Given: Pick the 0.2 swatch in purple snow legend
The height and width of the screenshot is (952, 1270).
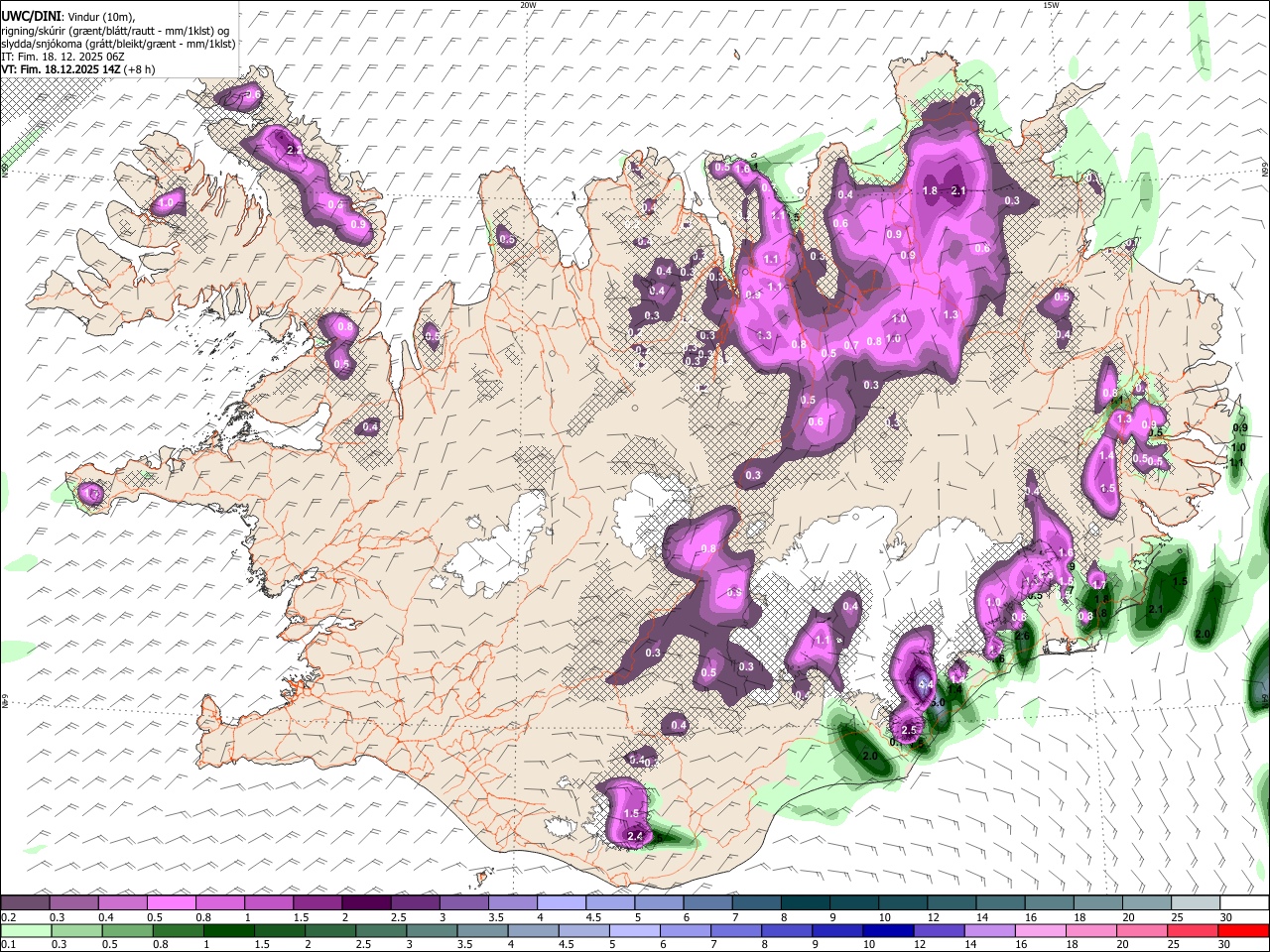Looking at the screenshot, I should pyautogui.click(x=25, y=903).
